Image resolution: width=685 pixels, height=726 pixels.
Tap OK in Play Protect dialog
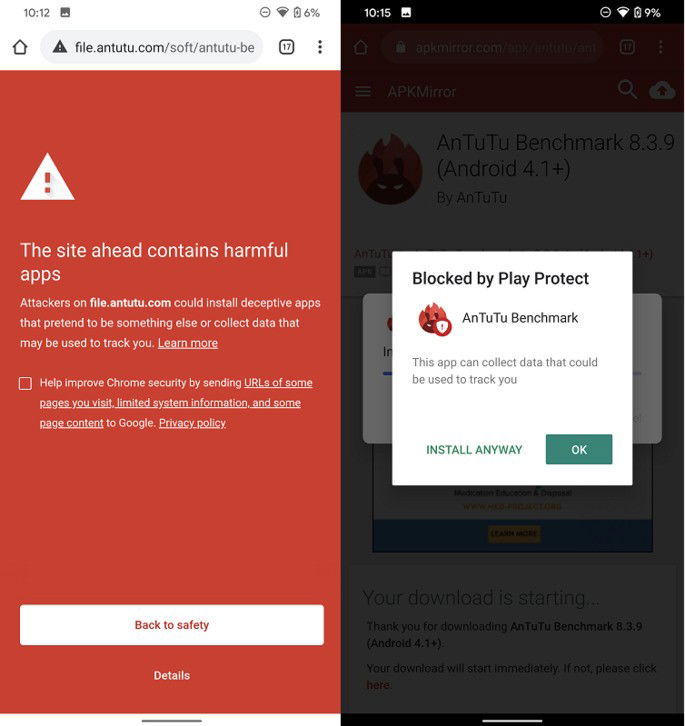coord(578,449)
